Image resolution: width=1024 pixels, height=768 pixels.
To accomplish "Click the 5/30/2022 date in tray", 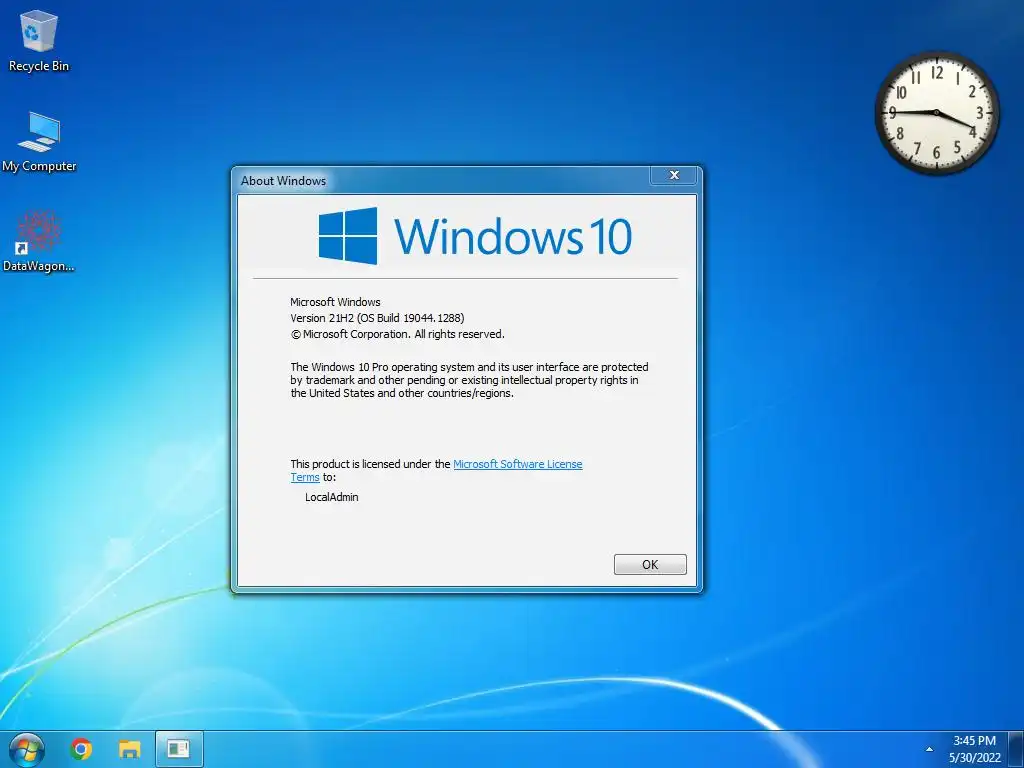I will pyautogui.click(x=974, y=758).
